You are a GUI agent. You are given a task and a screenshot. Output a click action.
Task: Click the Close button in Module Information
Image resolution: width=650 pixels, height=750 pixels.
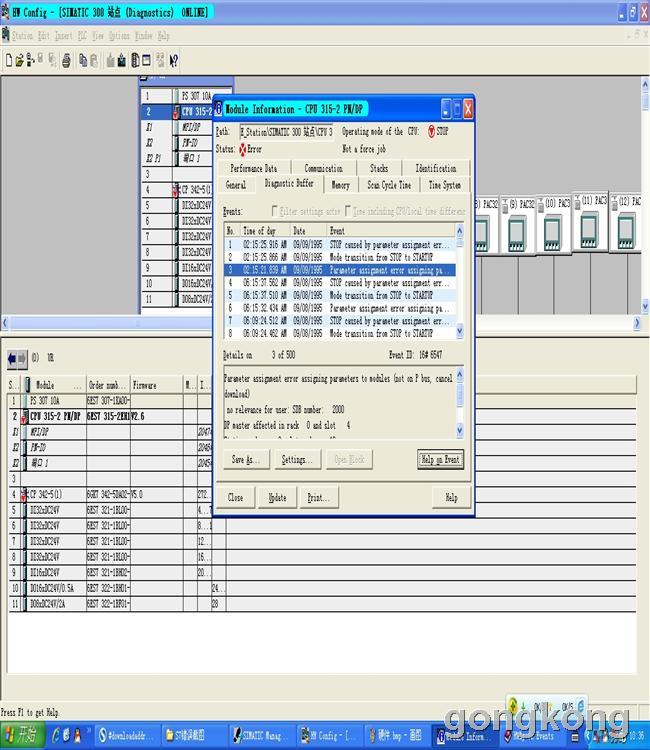coord(235,497)
